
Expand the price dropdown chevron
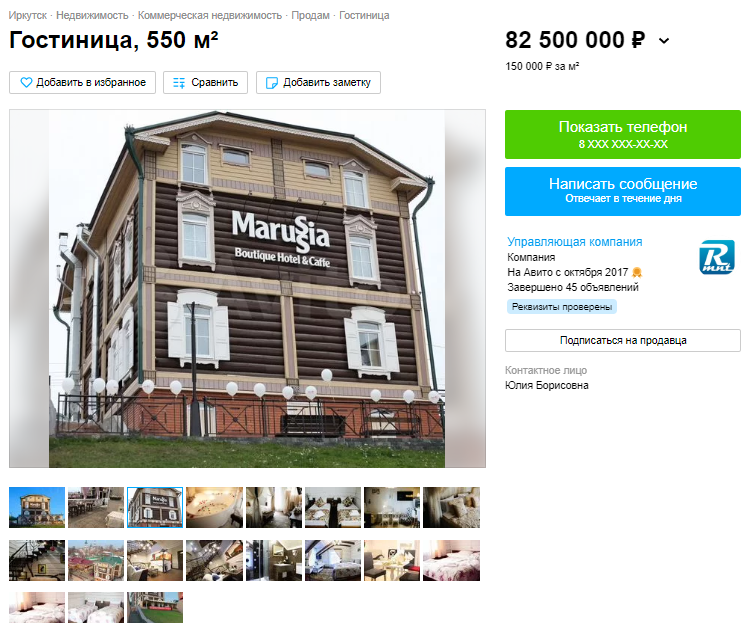click(x=663, y=41)
